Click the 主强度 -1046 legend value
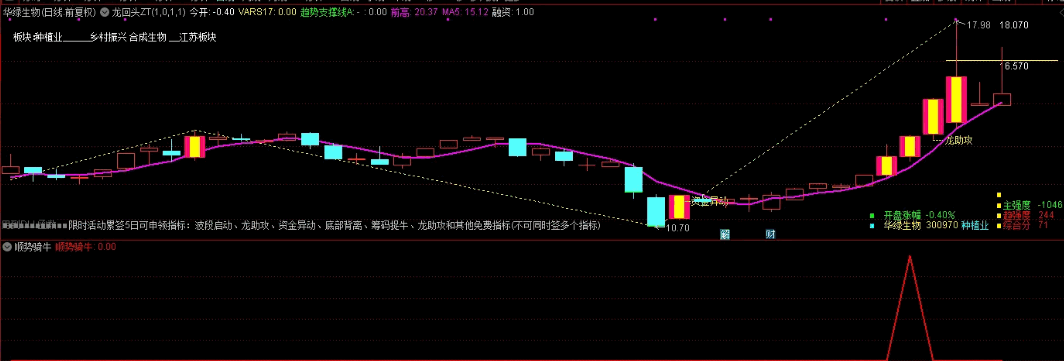This screenshot has width=1064, height=361. (1032, 205)
